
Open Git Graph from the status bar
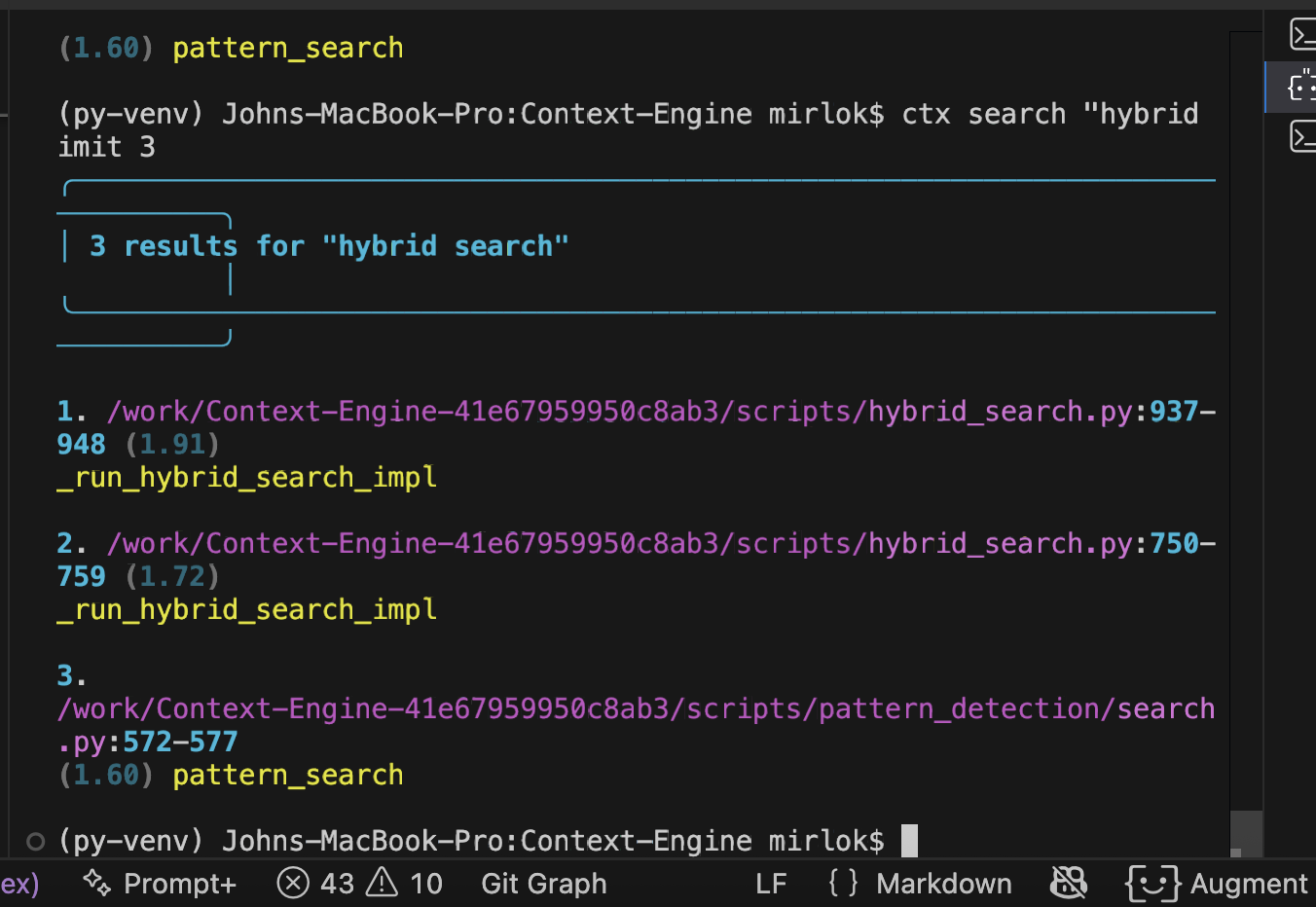coord(543,883)
